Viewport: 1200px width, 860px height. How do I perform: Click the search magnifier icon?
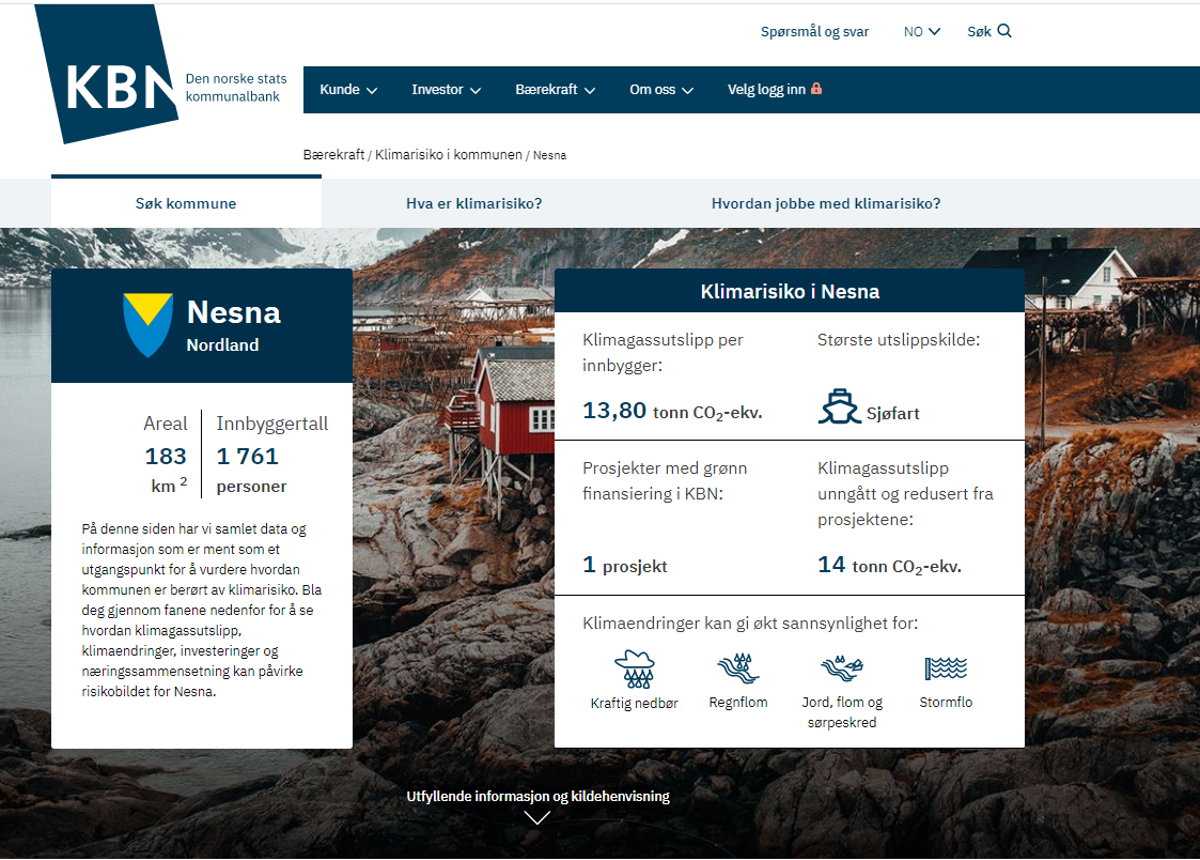point(1004,31)
